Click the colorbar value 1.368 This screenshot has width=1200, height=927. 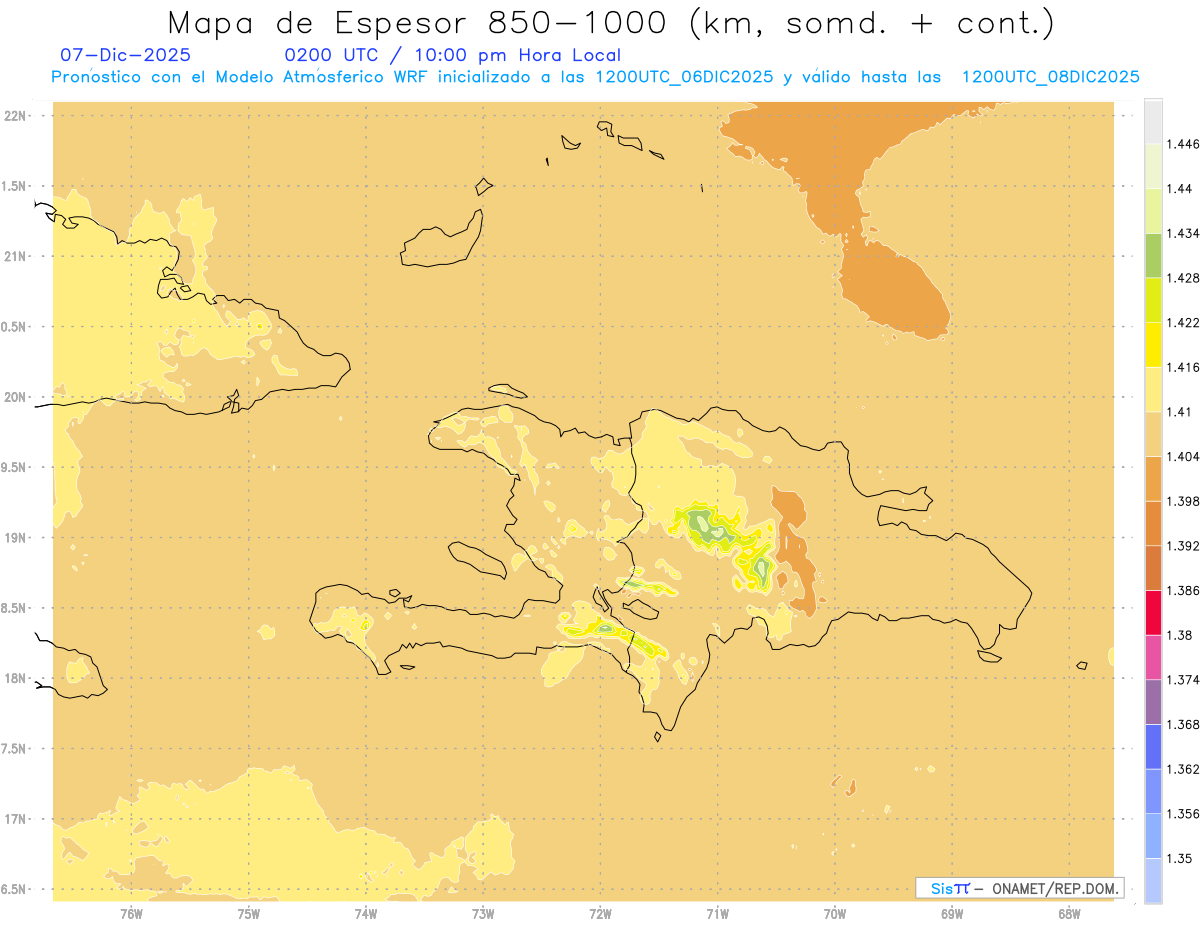click(x=1184, y=724)
